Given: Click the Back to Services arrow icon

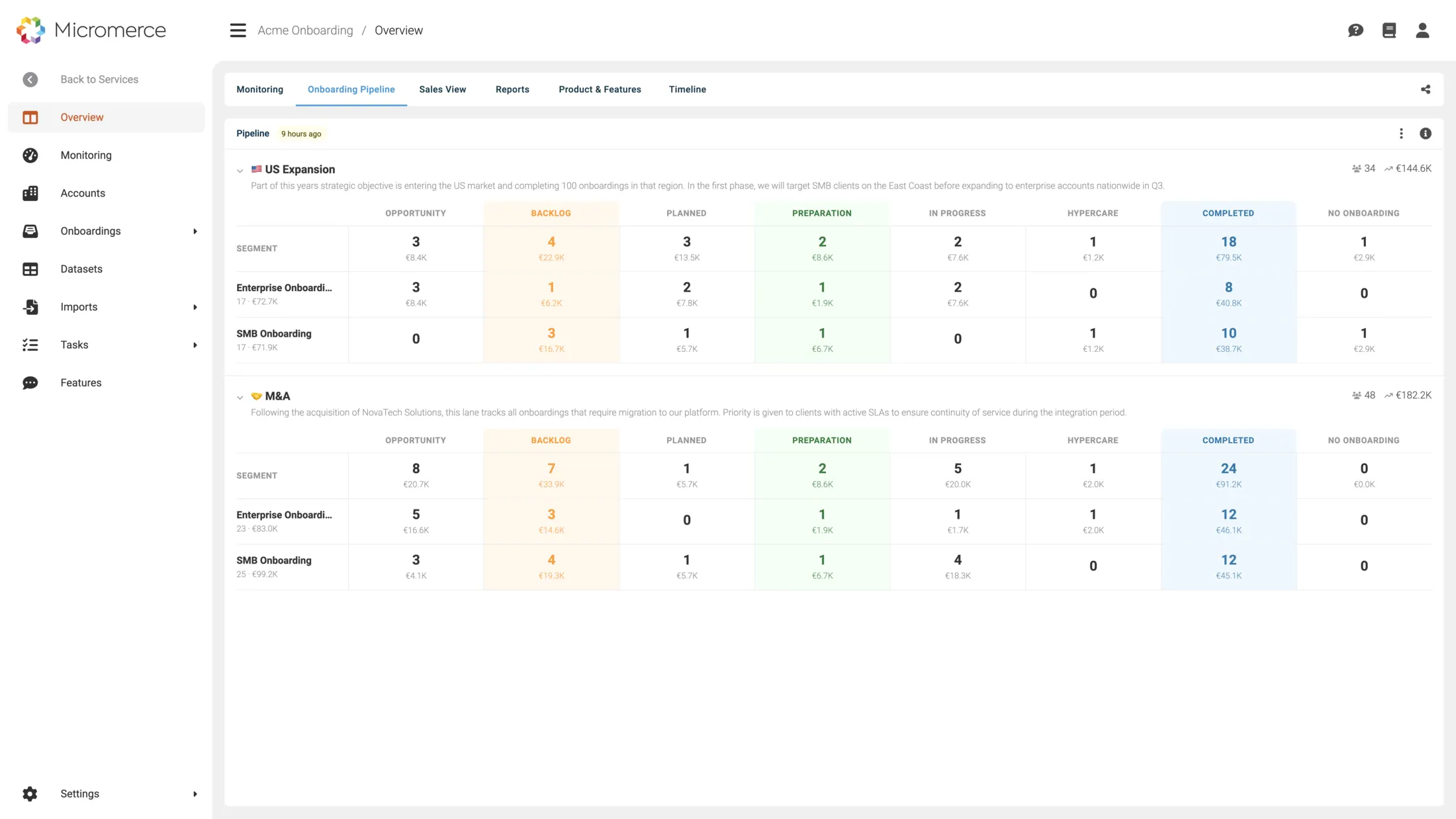Looking at the screenshot, I should pyautogui.click(x=30, y=79).
